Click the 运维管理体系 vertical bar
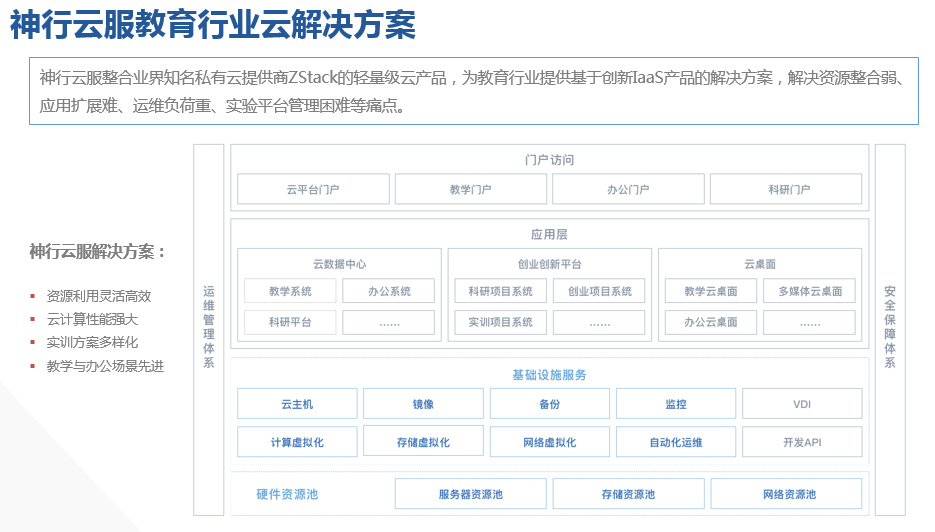 [209, 328]
